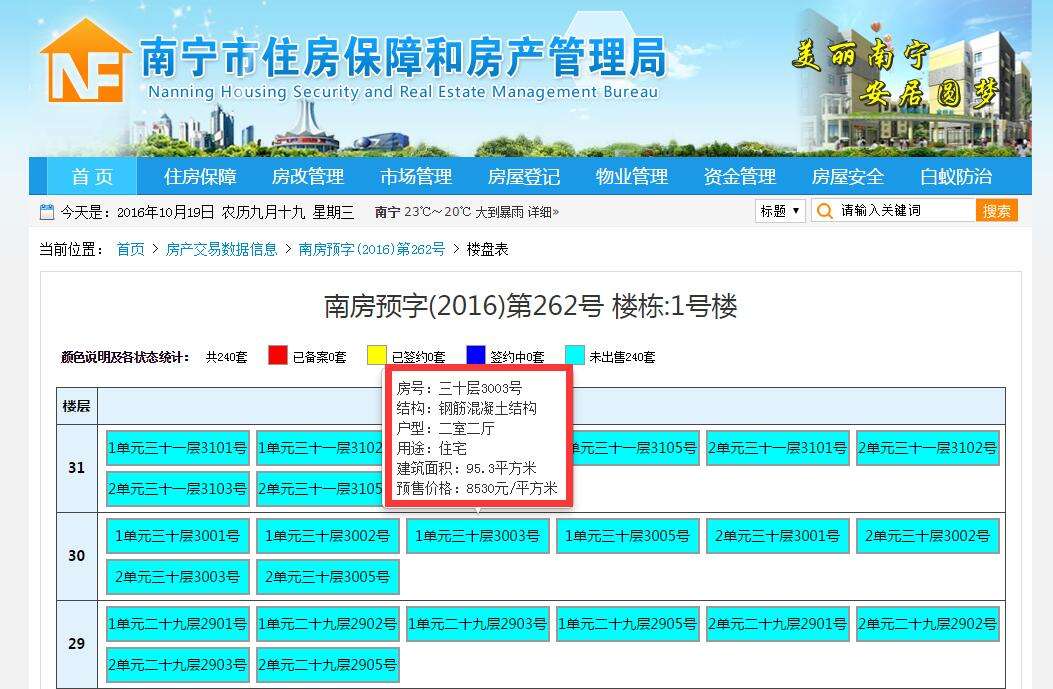Click the page title 南房预字(2016)第262号 楼栋:1号楼

coord(531,306)
